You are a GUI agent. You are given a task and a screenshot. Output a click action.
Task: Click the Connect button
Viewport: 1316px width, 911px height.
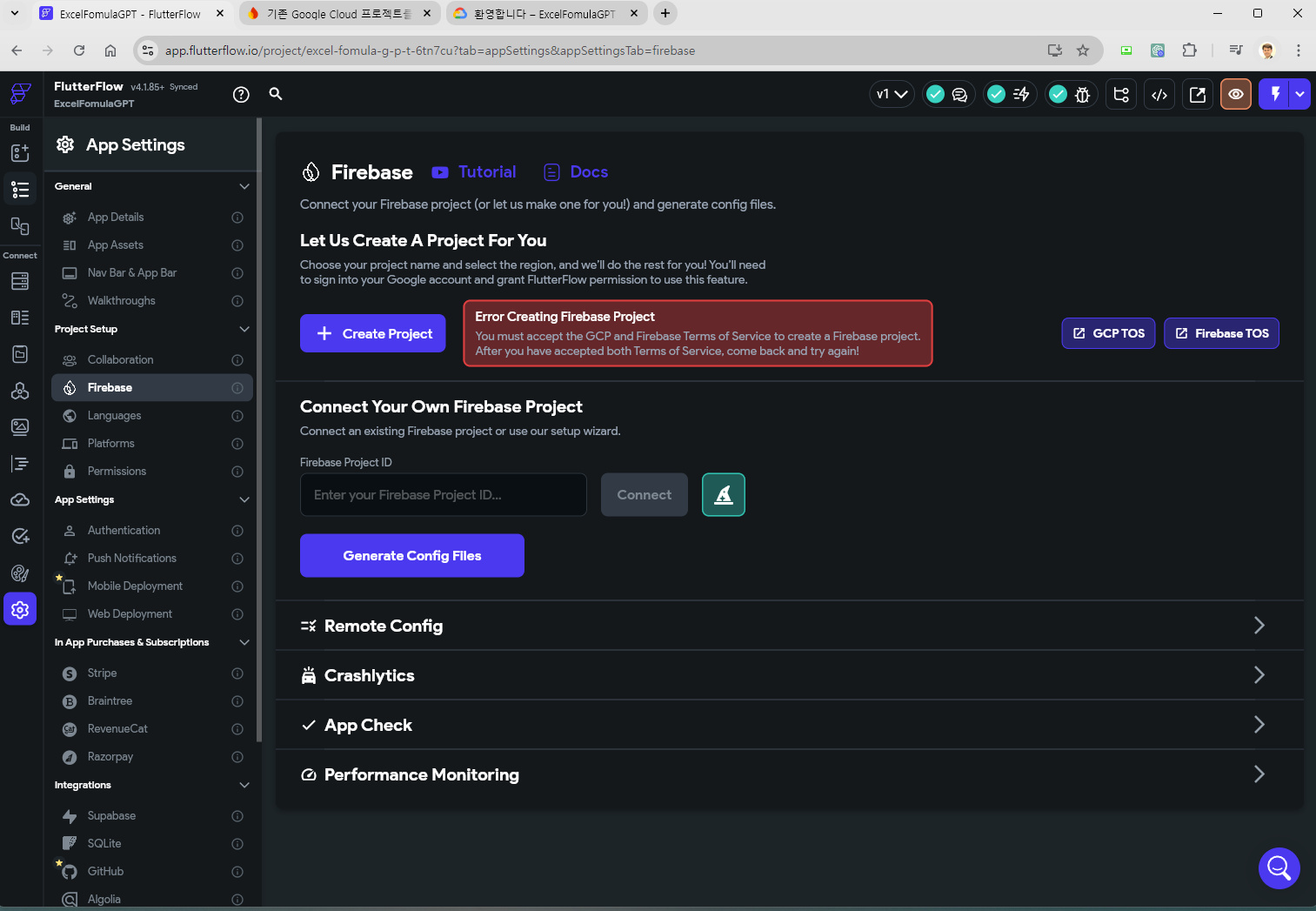coord(645,494)
